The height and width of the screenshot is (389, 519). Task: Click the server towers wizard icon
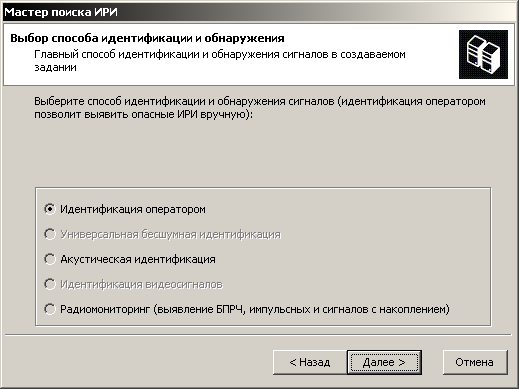tap(483, 54)
